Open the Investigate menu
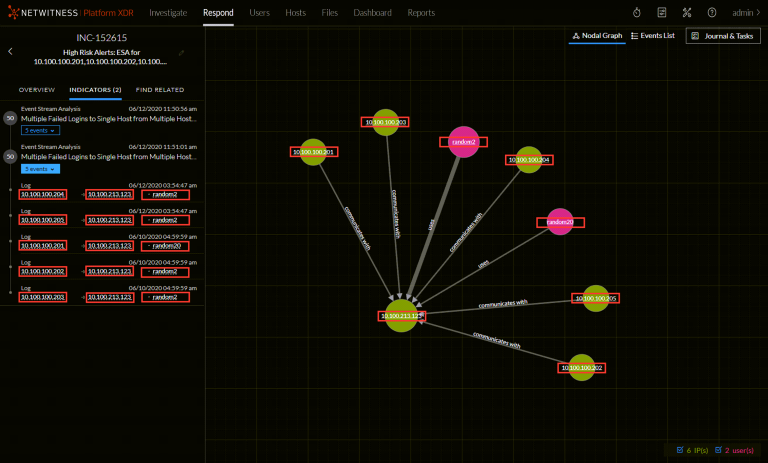Image resolution: width=768 pixels, height=463 pixels. pyautogui.click(x=167, y=13)
